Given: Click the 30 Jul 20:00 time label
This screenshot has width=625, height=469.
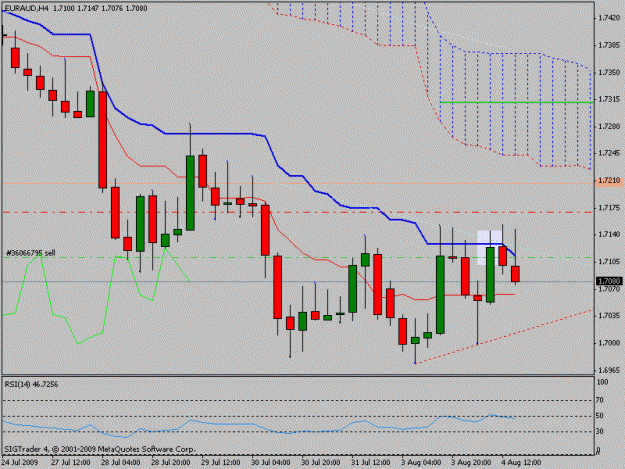Looking at the screenshot, I should click(x=320, y=463).
